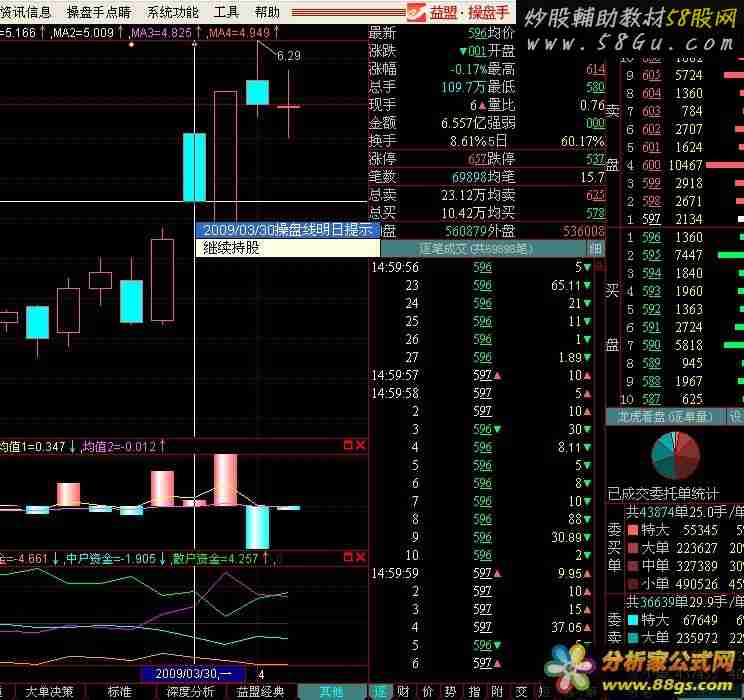Click the 均值1=0.347 indicator label
The width and height of the screenshot is (744, 700).
coord(32,447)
